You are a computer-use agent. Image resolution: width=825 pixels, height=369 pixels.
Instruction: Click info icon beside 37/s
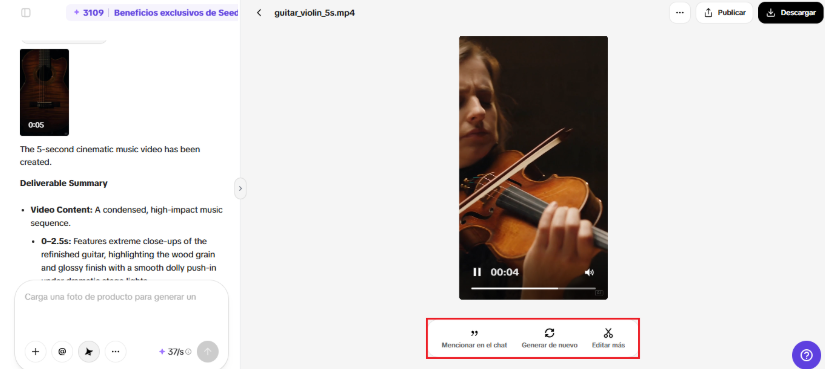[x=188, y=352]
